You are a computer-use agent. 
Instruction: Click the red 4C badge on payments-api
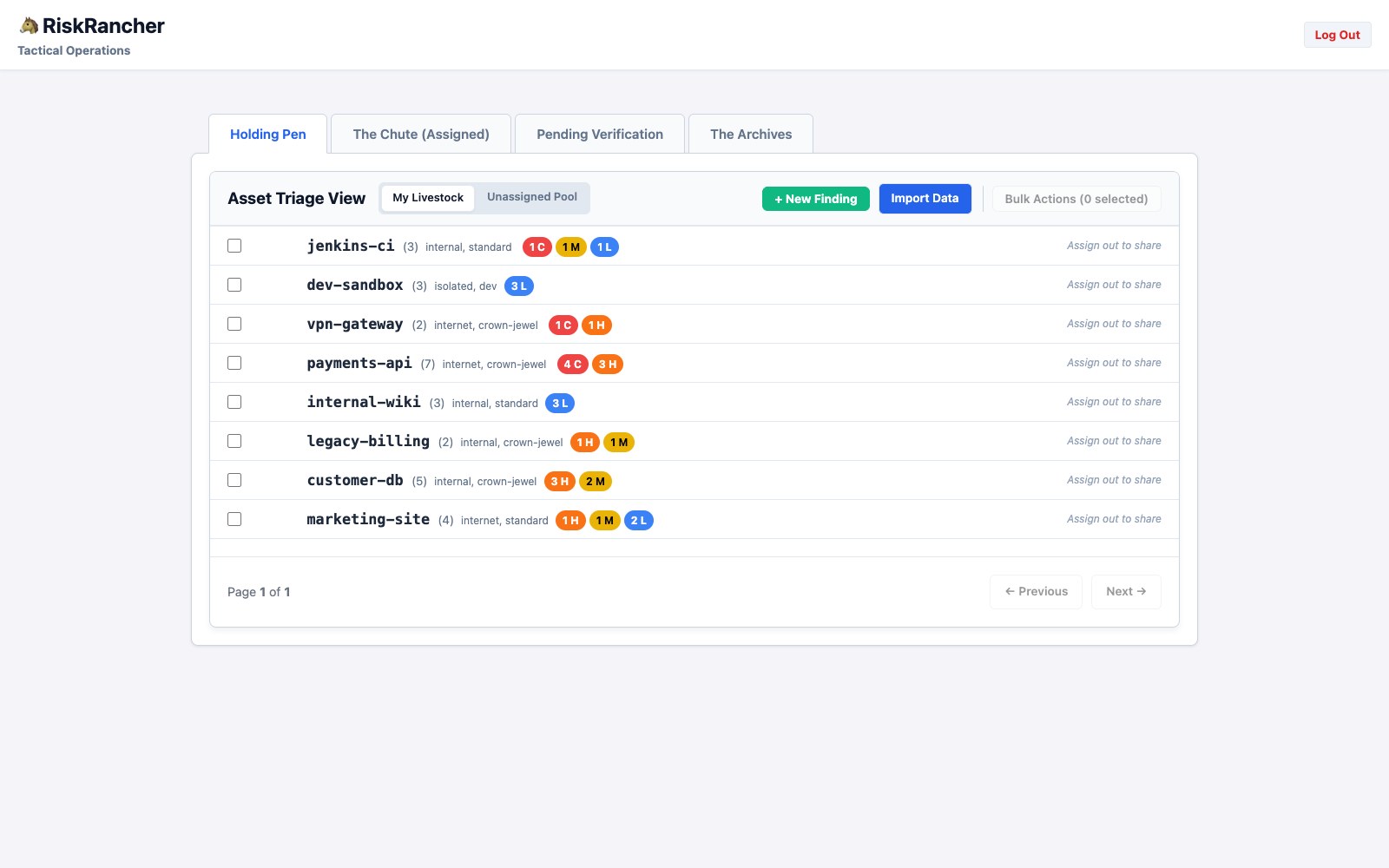572,365
